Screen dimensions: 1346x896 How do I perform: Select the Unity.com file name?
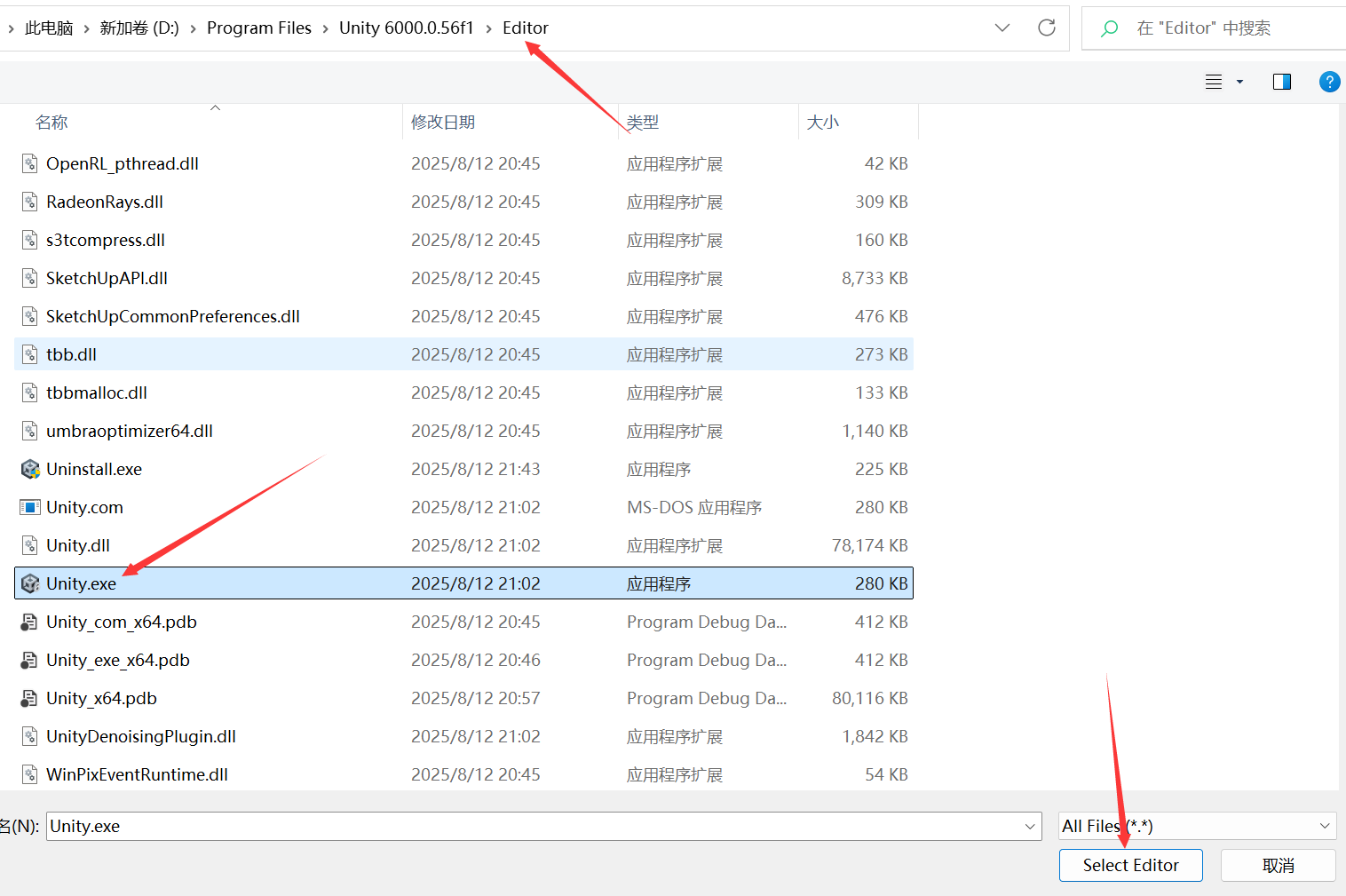point(84,507)
